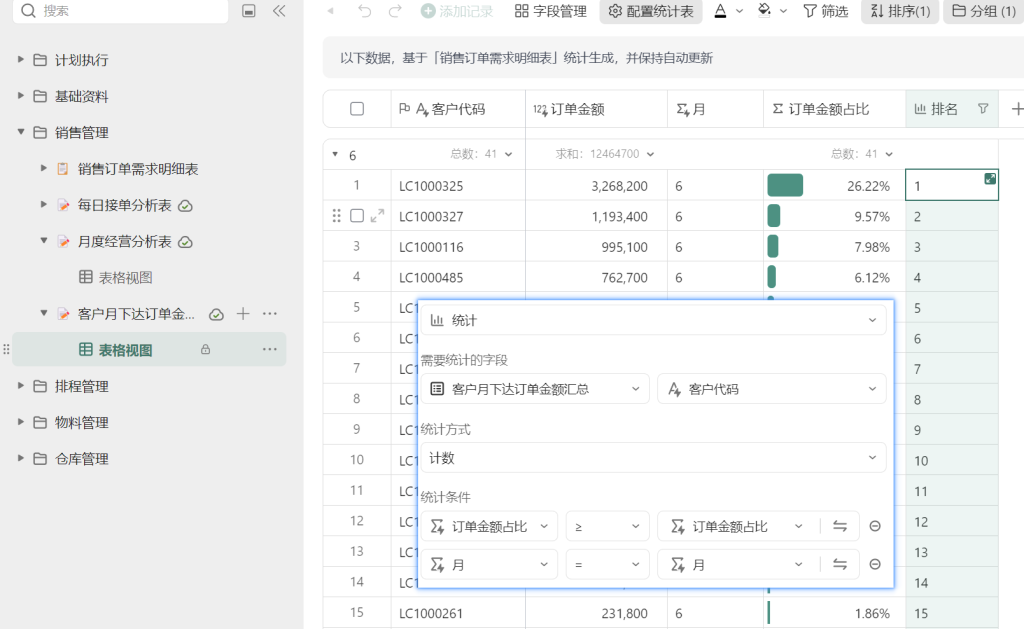Click the fill color bucket icon

pyautogui.click(x=764, y=11)
